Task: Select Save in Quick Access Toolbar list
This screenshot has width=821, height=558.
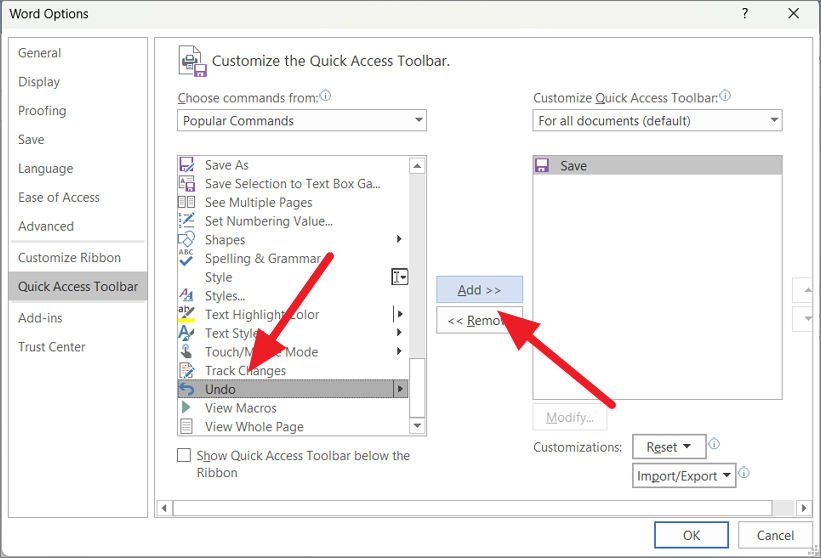Action: (x=657, y=166)
